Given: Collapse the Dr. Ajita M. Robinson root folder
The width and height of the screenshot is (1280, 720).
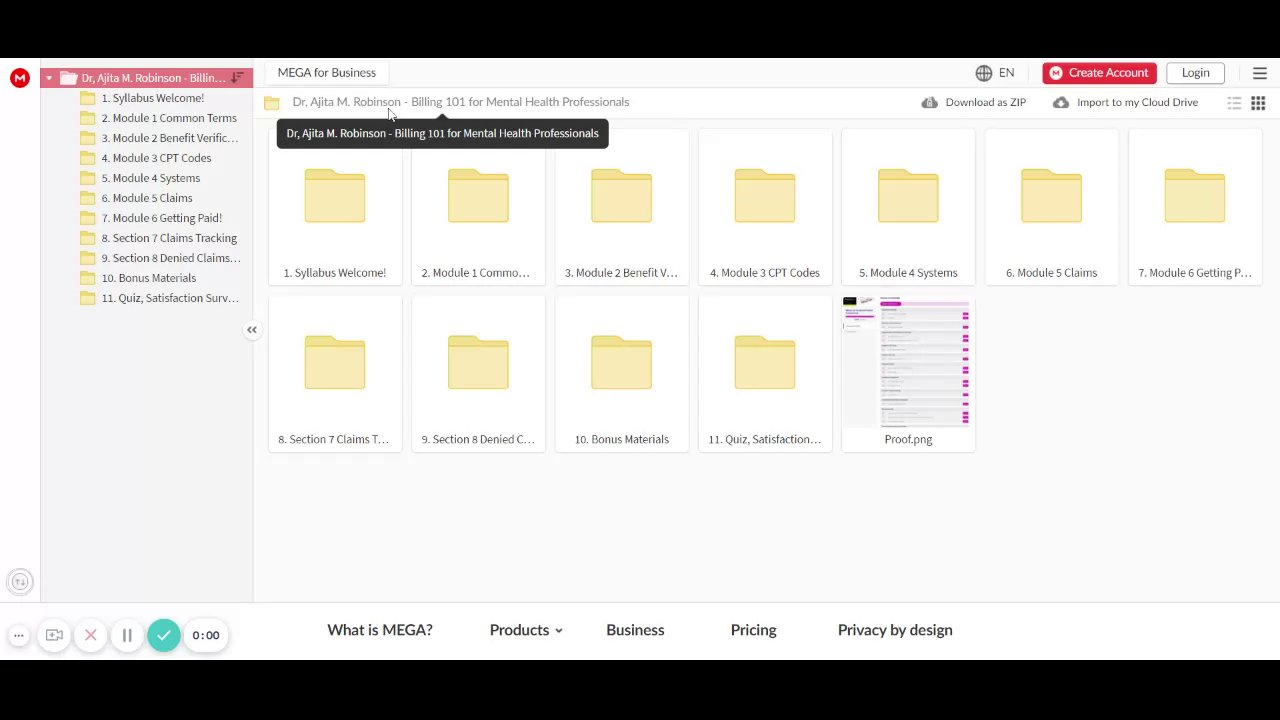Looking at the screenshot, I should (x=49, y=78).
